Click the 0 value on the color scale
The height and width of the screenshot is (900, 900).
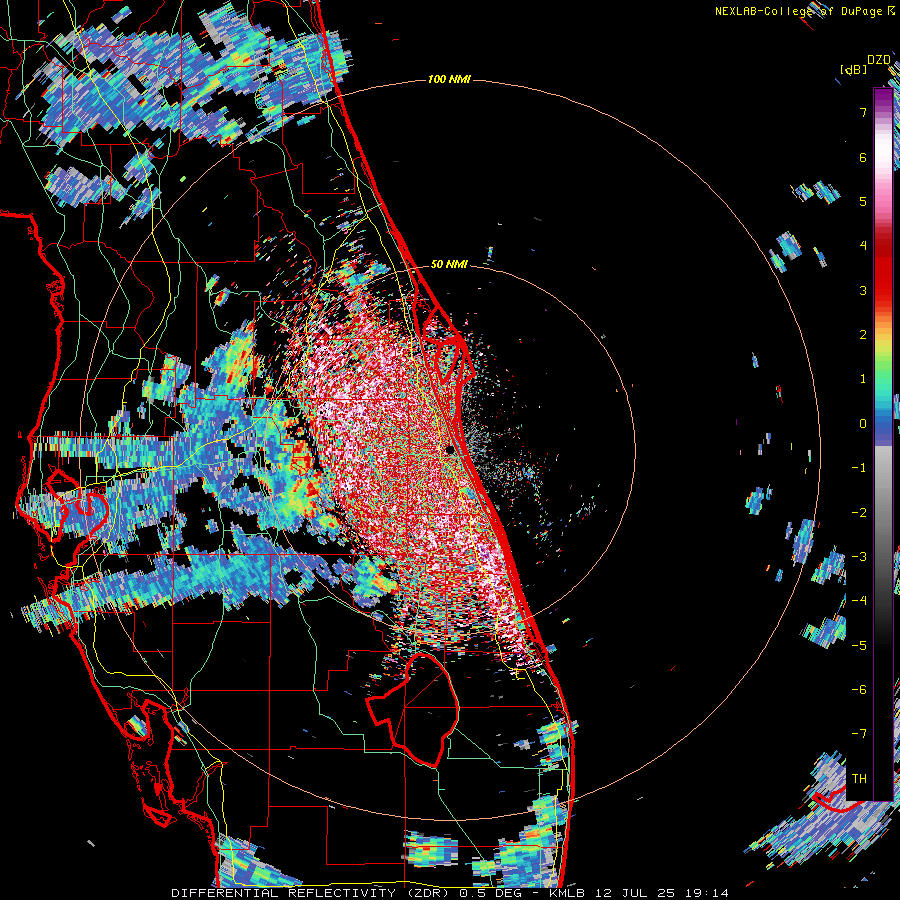(x=863, y=424)
